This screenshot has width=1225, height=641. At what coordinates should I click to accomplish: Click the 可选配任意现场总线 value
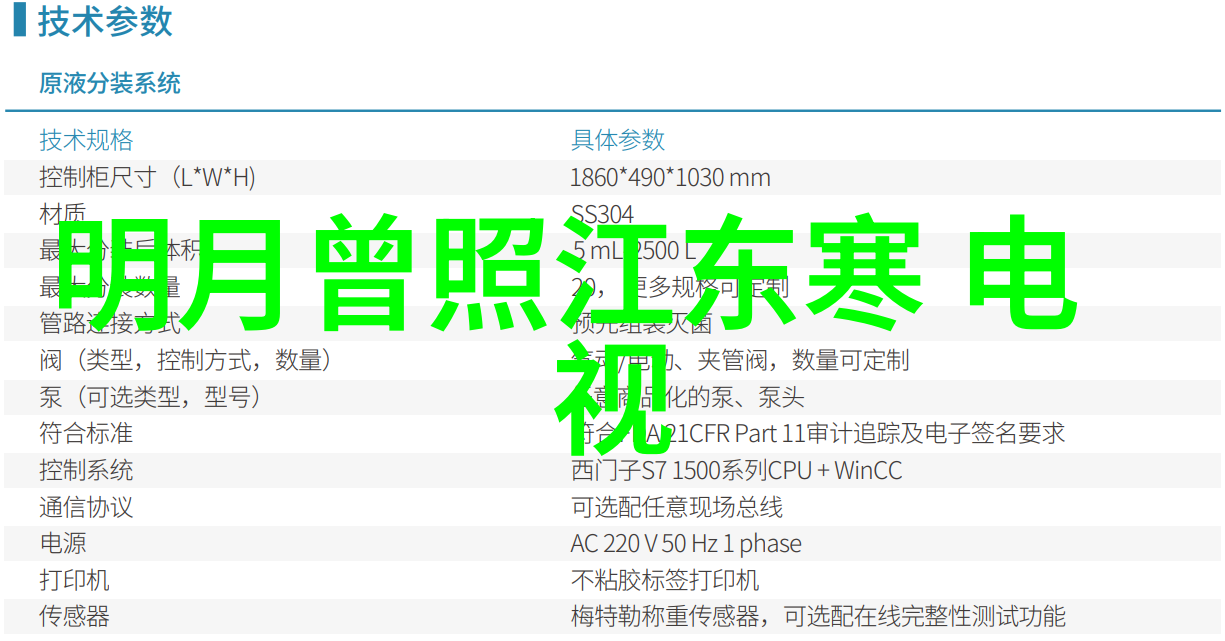click(x=677, y=507)
